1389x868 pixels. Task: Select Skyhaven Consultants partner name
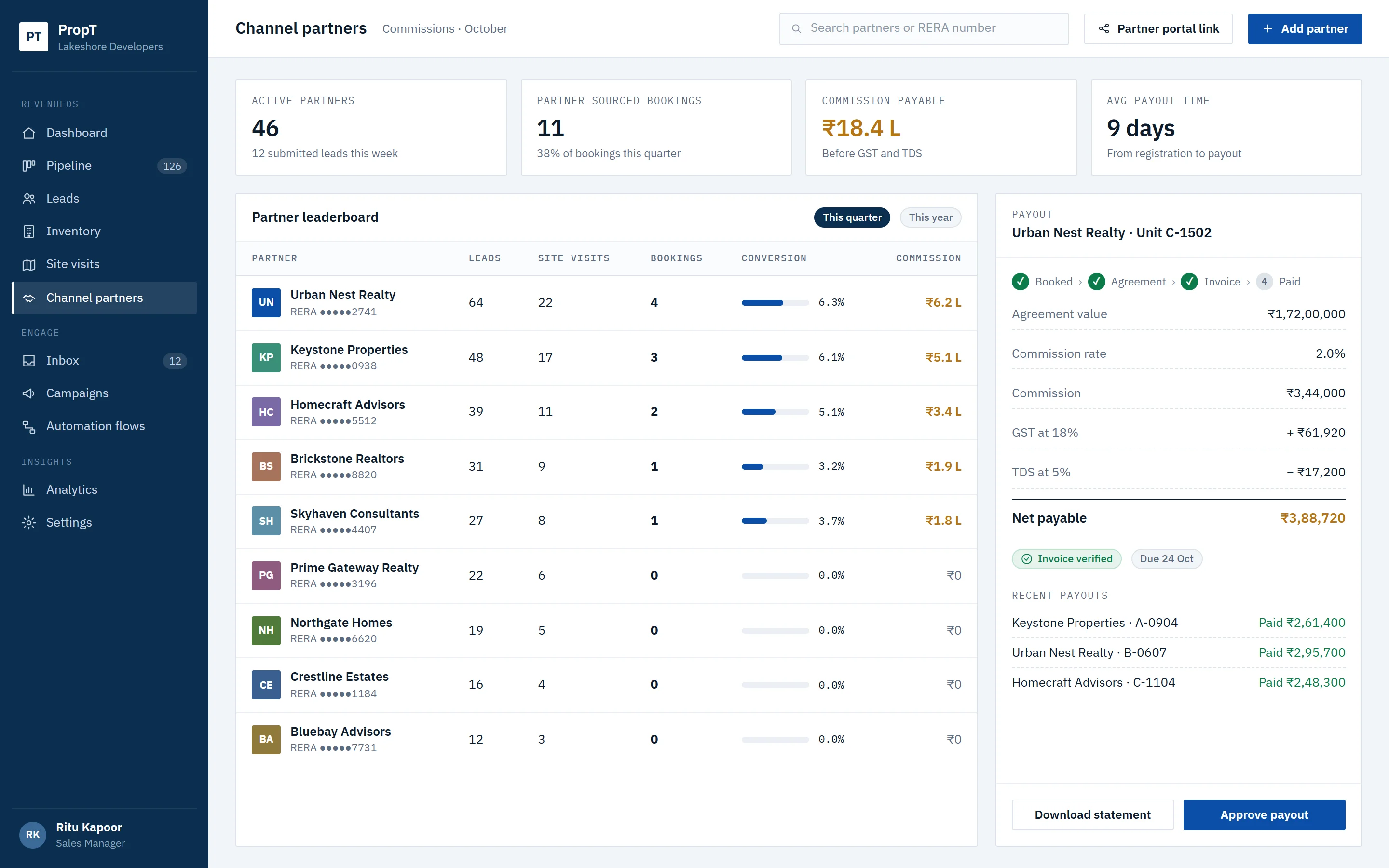click(x=354, y=513)
